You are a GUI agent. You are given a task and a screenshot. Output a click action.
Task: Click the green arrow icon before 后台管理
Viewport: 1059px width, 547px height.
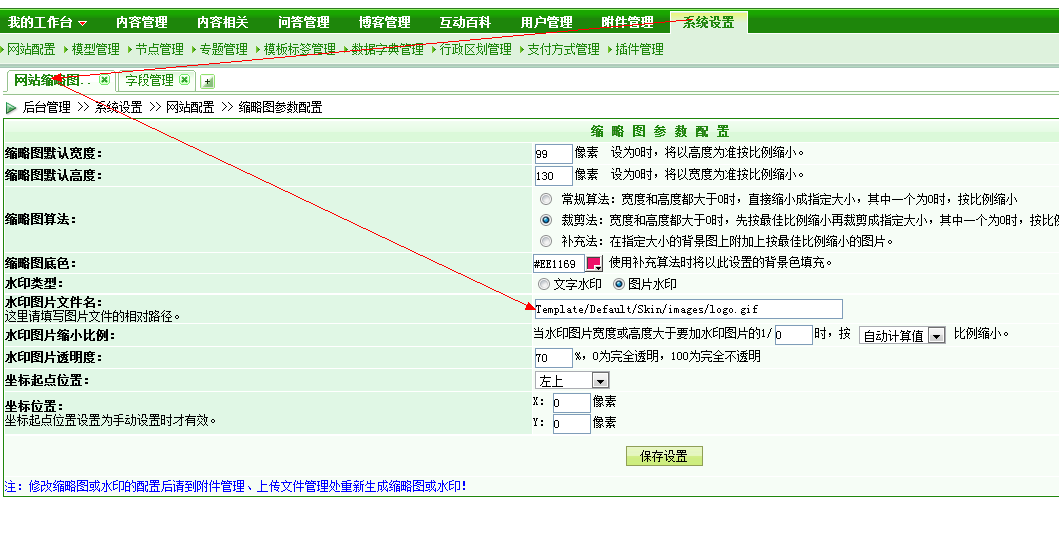pos(11,108)
